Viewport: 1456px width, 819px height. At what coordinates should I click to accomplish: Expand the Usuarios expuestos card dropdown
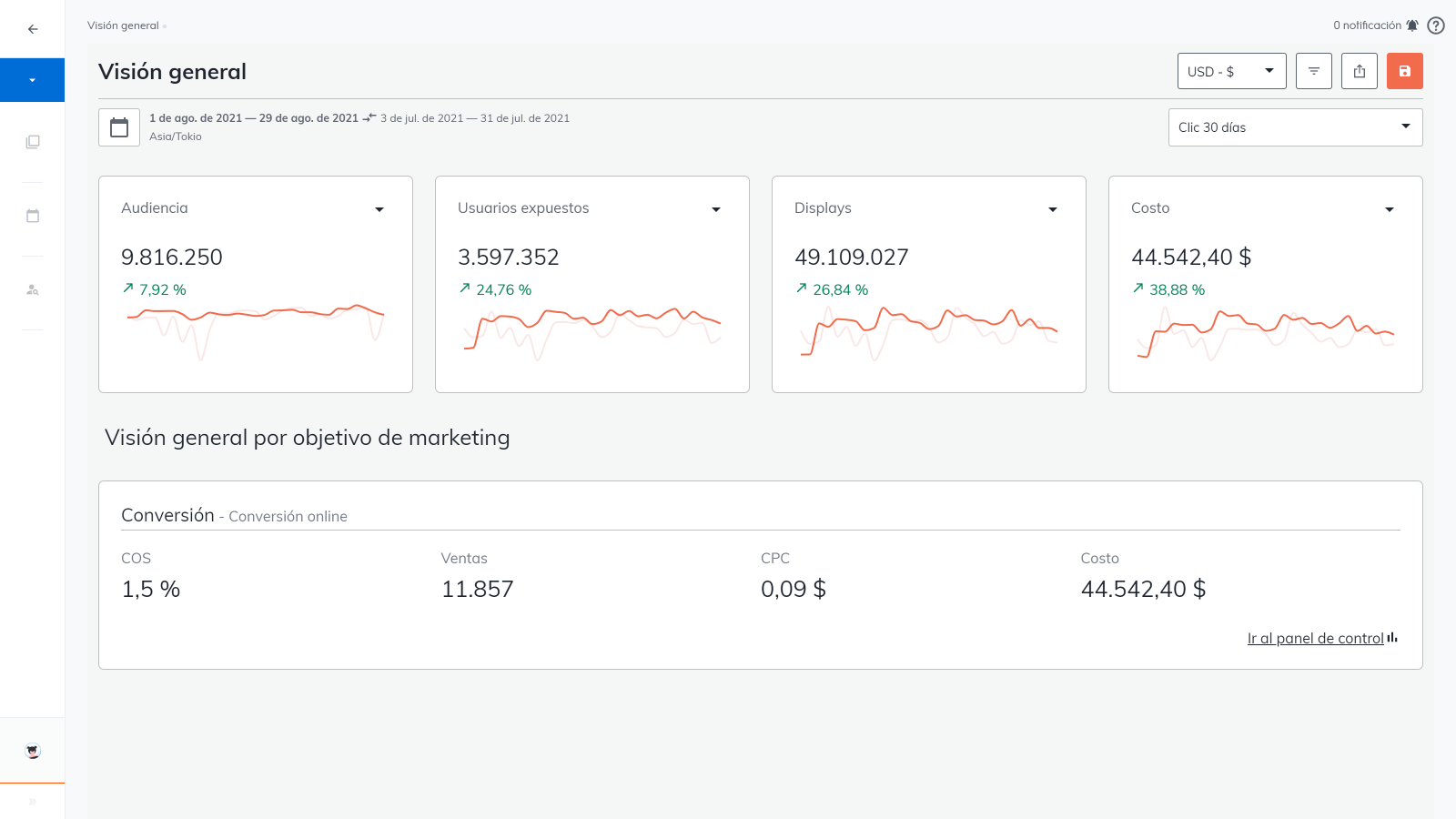(x=716, y=209)
